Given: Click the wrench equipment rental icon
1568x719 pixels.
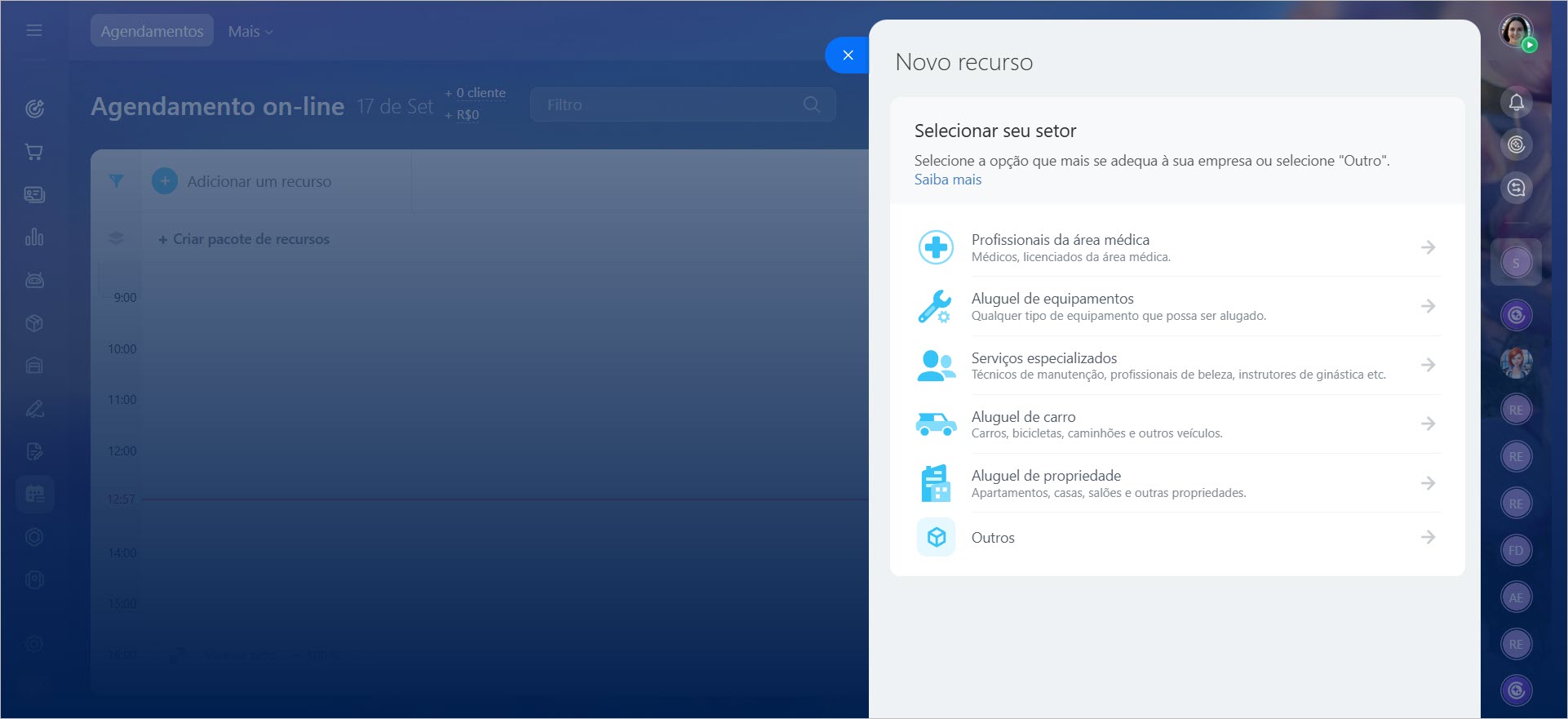Looking at the screenshot, I should point(935,307).
